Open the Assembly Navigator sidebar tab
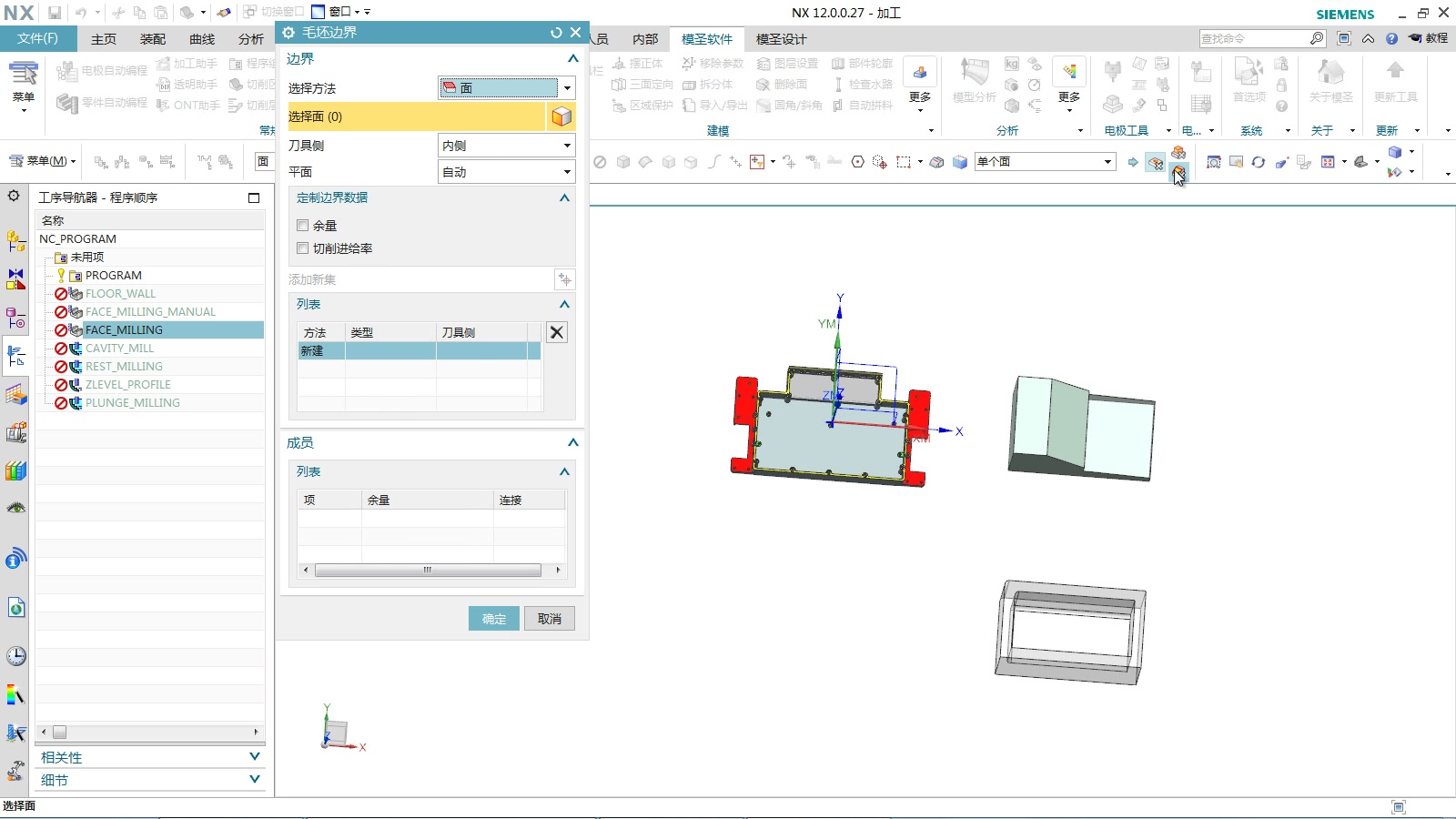Image resolution: width=1456 pixels, height=819 pixels. click(15, 241)
